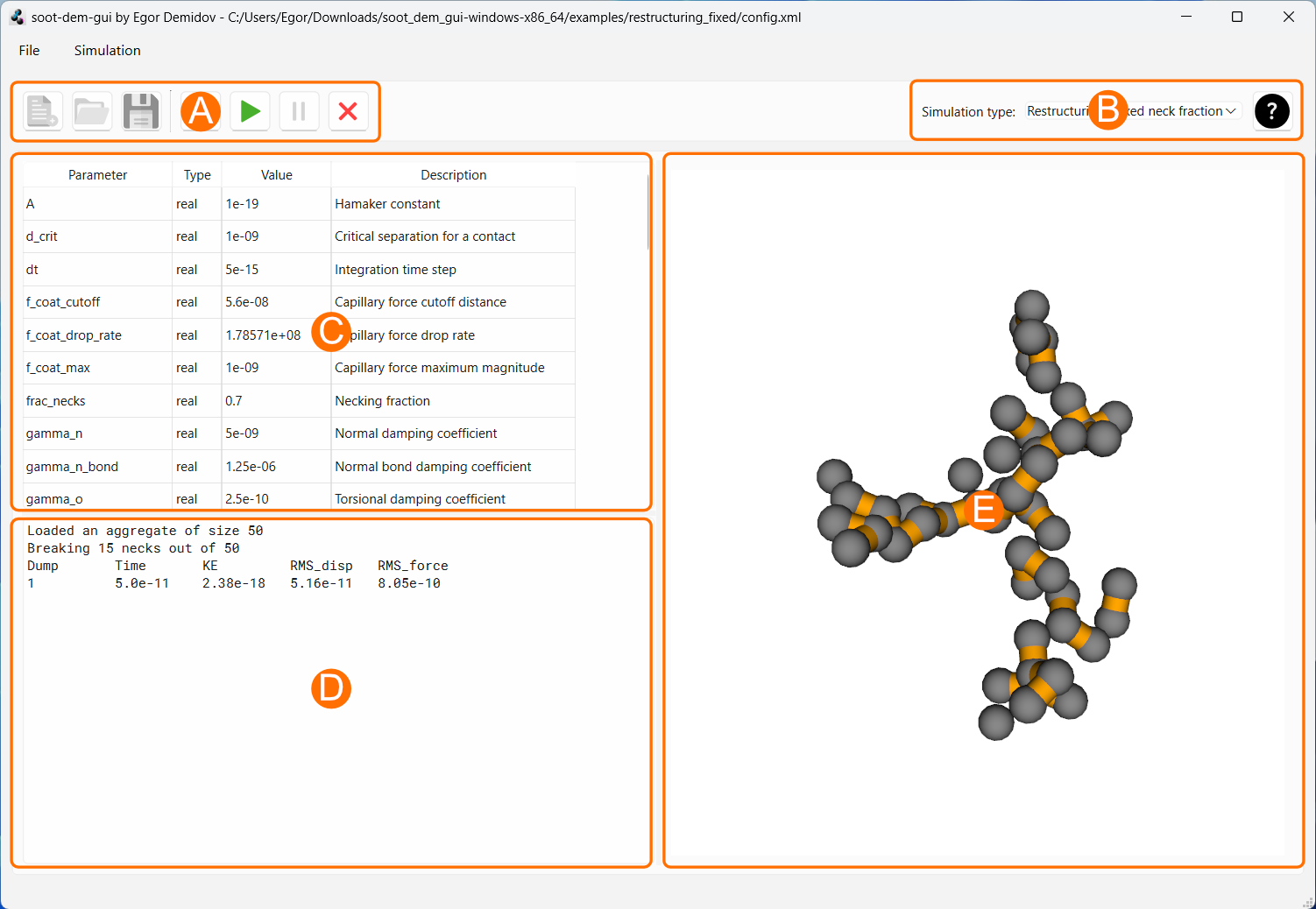Click the 'Necking fraction' description cell
This screenshot has height=909, width=1316.
(453, 401)
